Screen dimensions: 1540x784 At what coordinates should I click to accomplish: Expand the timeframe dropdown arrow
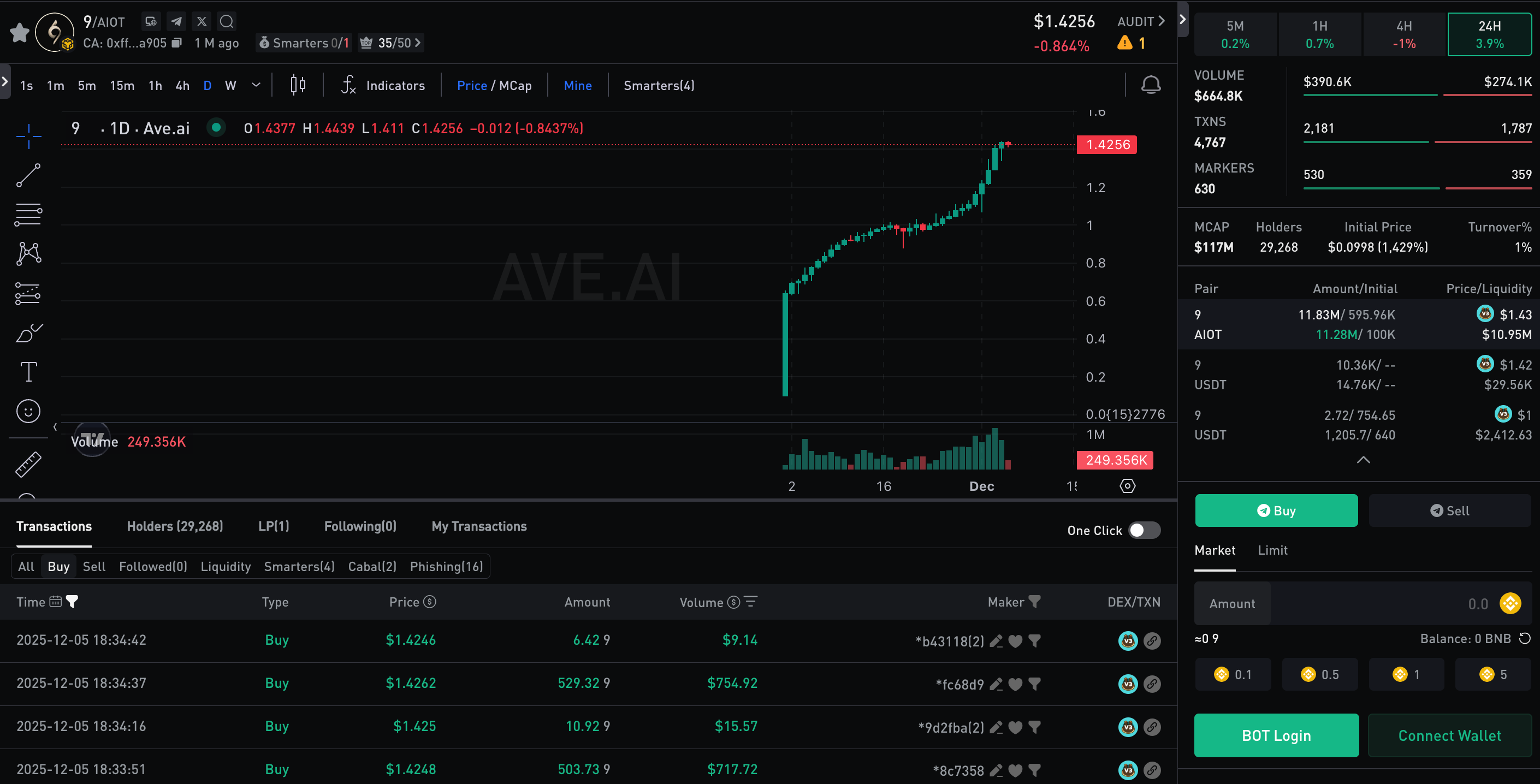click(x=256, y=86)
